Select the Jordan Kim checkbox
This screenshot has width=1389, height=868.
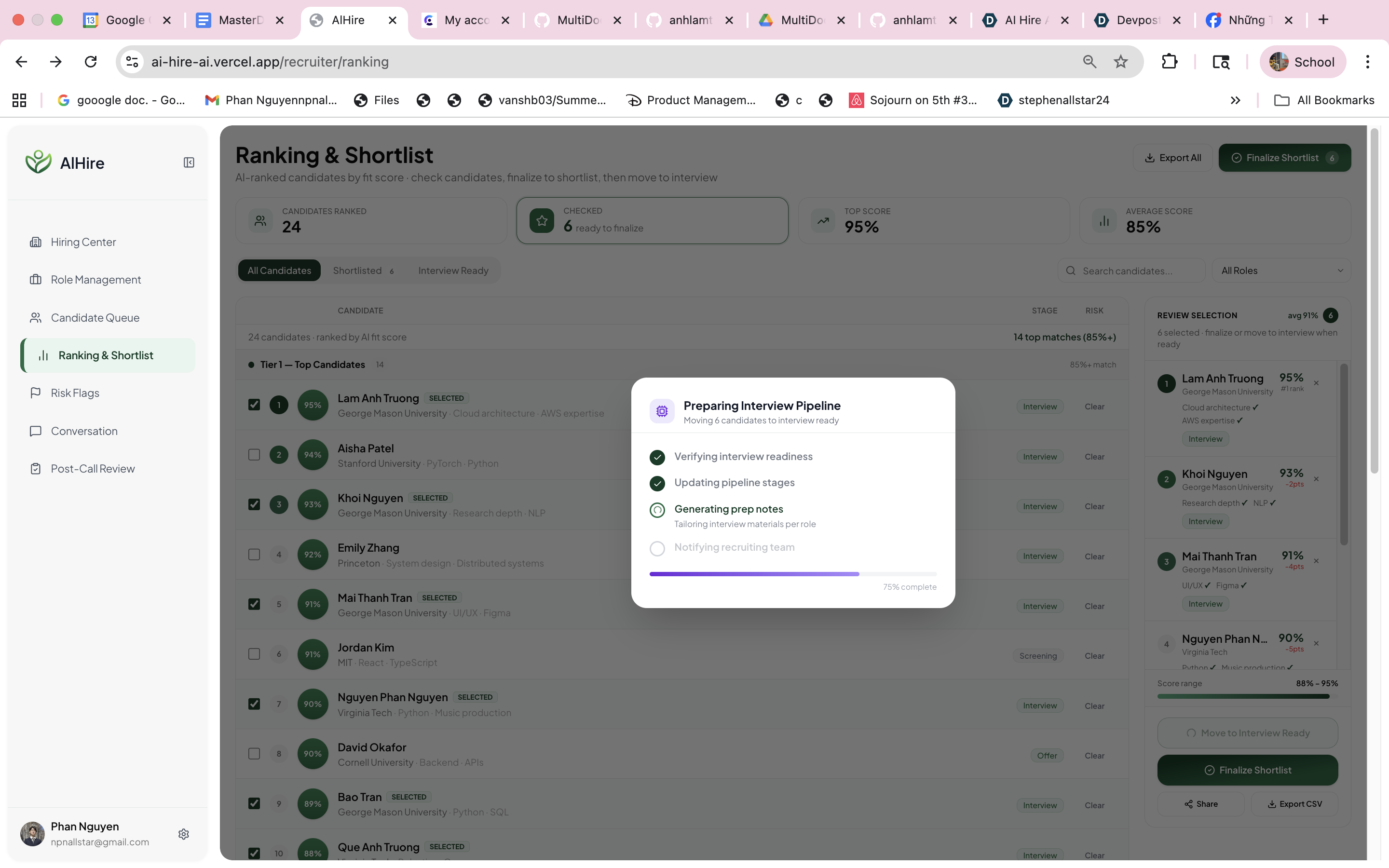pos(254,654)
